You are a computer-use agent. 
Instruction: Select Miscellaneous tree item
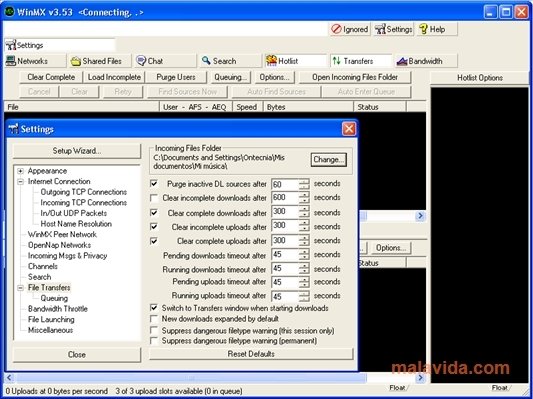pyautogui.click(x=50, y=330)
